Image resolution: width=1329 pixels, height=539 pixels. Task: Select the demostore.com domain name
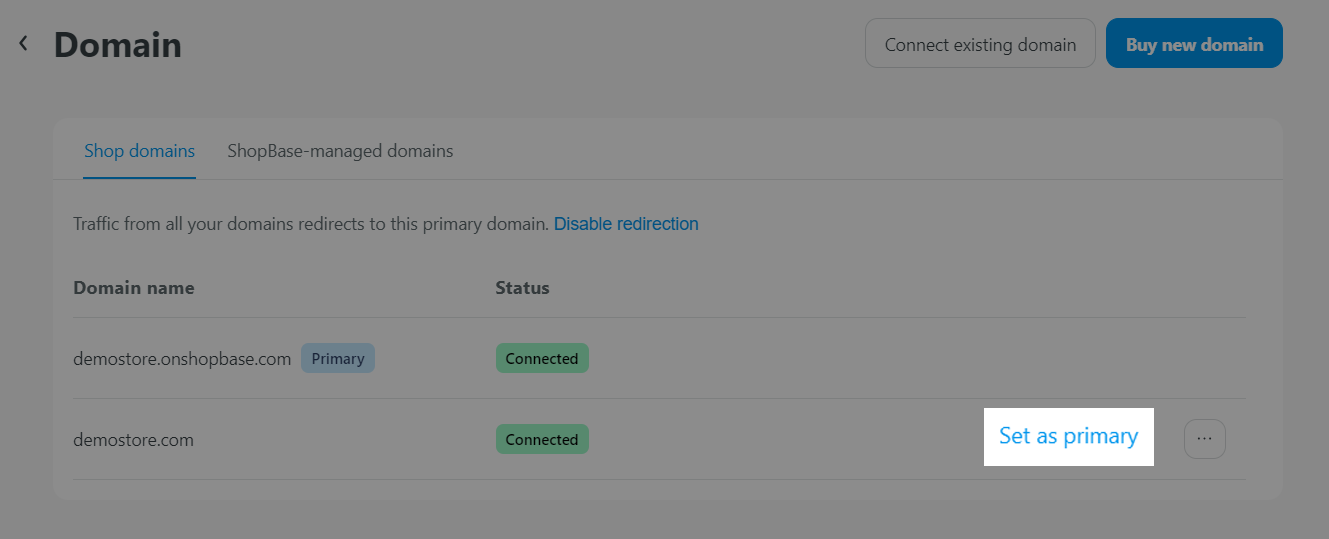point(133,440)
